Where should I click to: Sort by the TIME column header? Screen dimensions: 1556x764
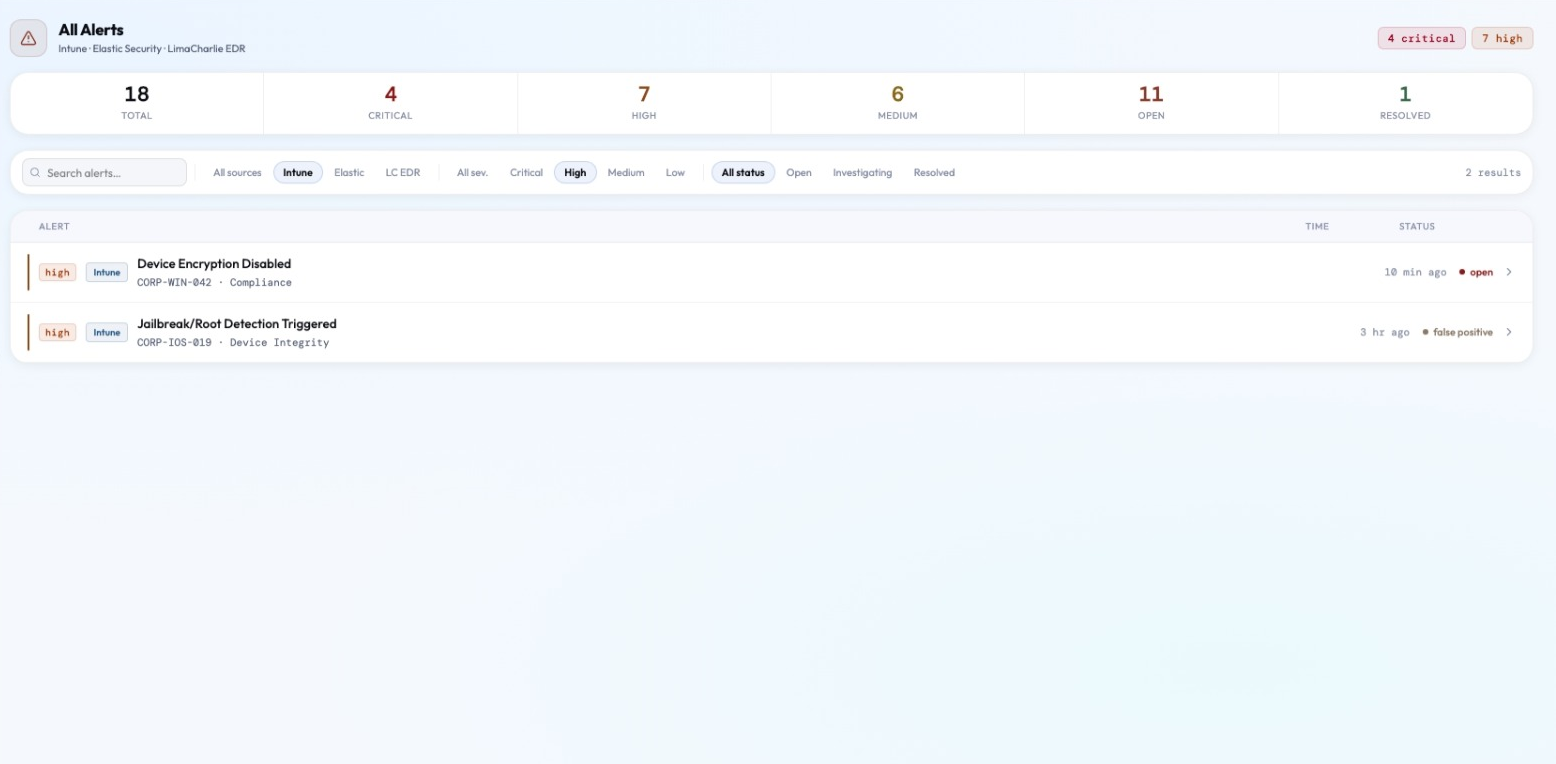[x=1317, y=226]
